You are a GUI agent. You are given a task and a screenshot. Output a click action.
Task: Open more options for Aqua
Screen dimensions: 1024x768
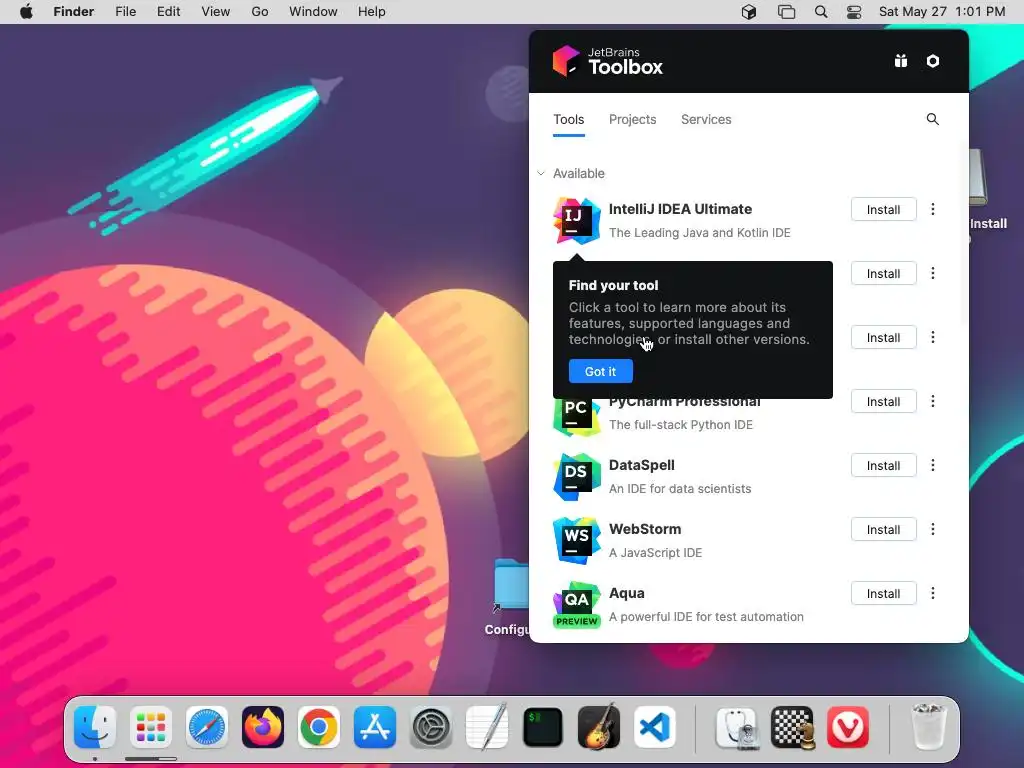[933, 593]
